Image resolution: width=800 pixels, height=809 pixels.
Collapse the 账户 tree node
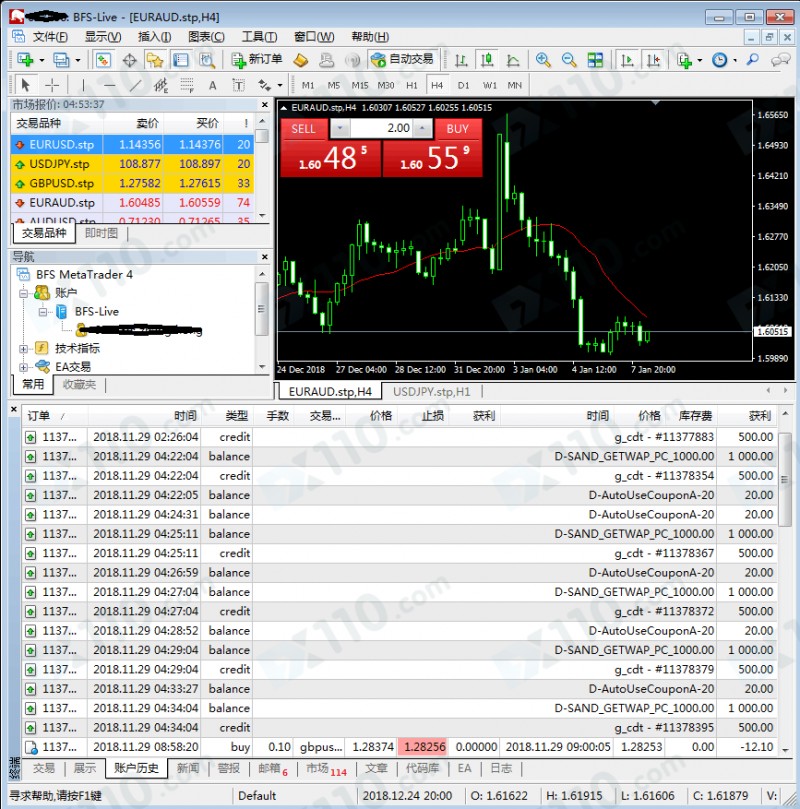tap(23, 293)
